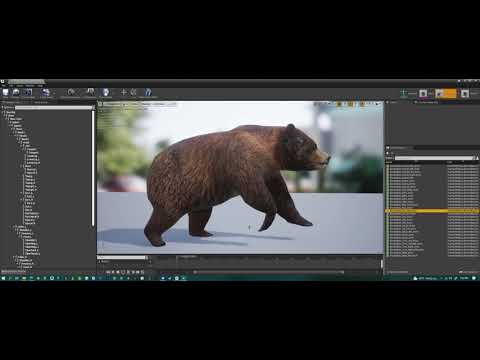The width and height of the screenshot is (480, 360).
Task: Click the Asset Browser search field
Action: pyautogui.click(x=434, y=158)
